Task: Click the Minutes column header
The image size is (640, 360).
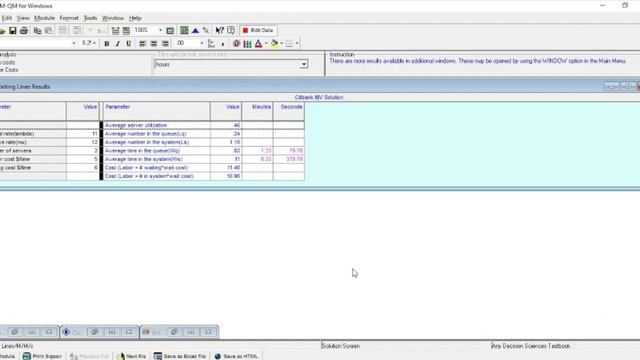Action: [257, 111]
